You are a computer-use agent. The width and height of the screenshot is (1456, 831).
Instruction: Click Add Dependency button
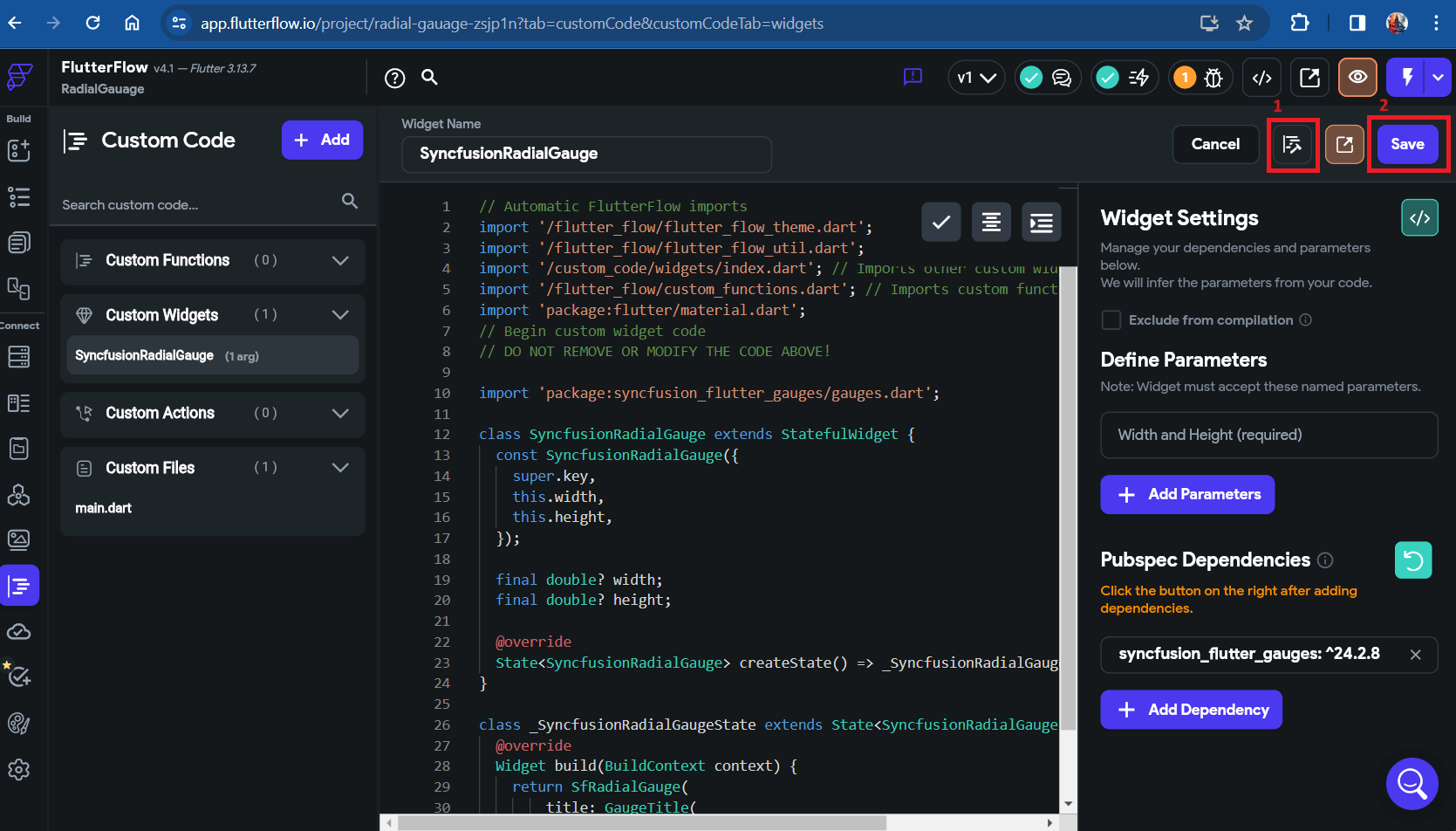(x=1191, y=710)
